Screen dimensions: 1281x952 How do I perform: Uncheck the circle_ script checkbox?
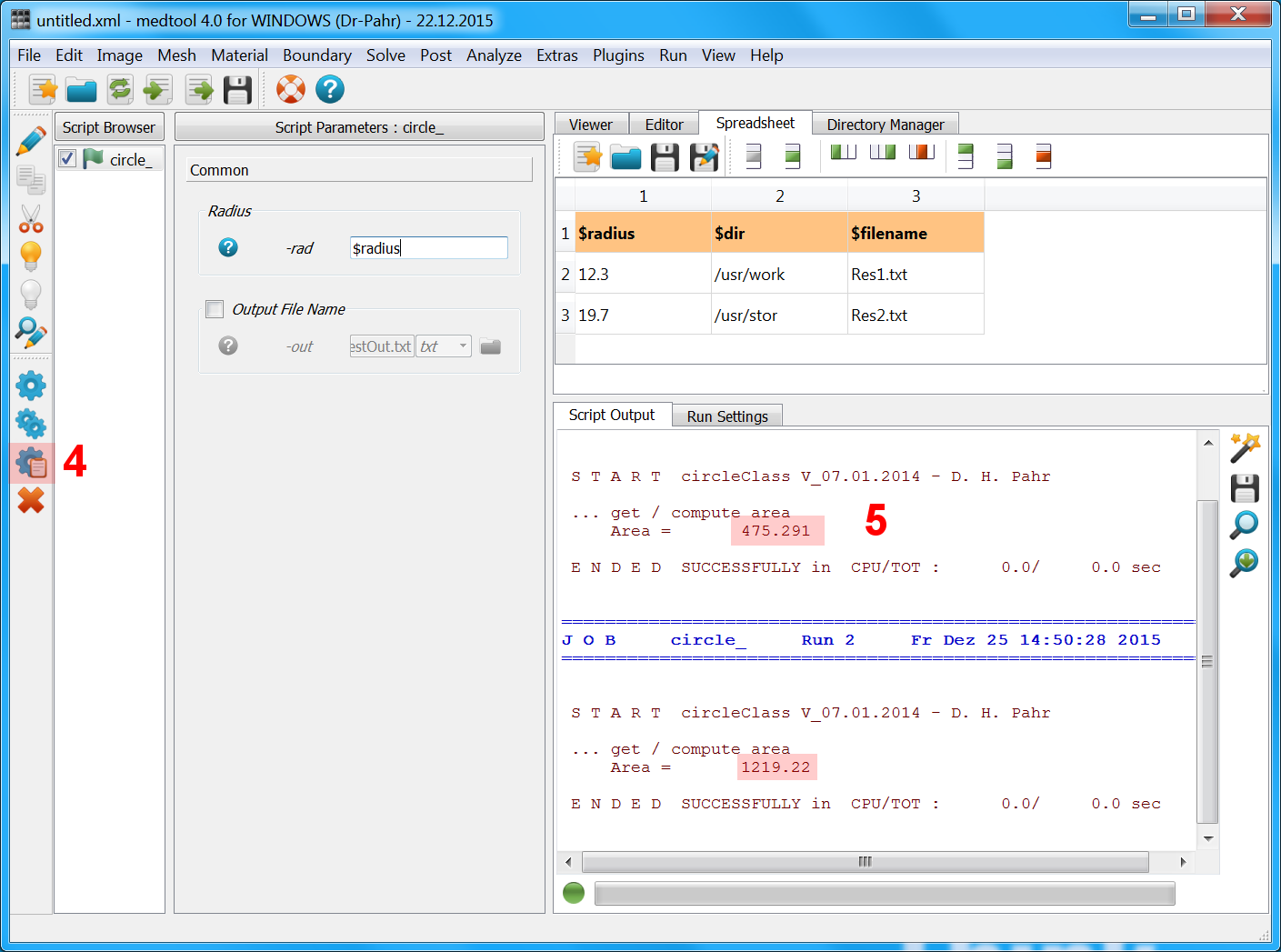(x=67, y=158)
